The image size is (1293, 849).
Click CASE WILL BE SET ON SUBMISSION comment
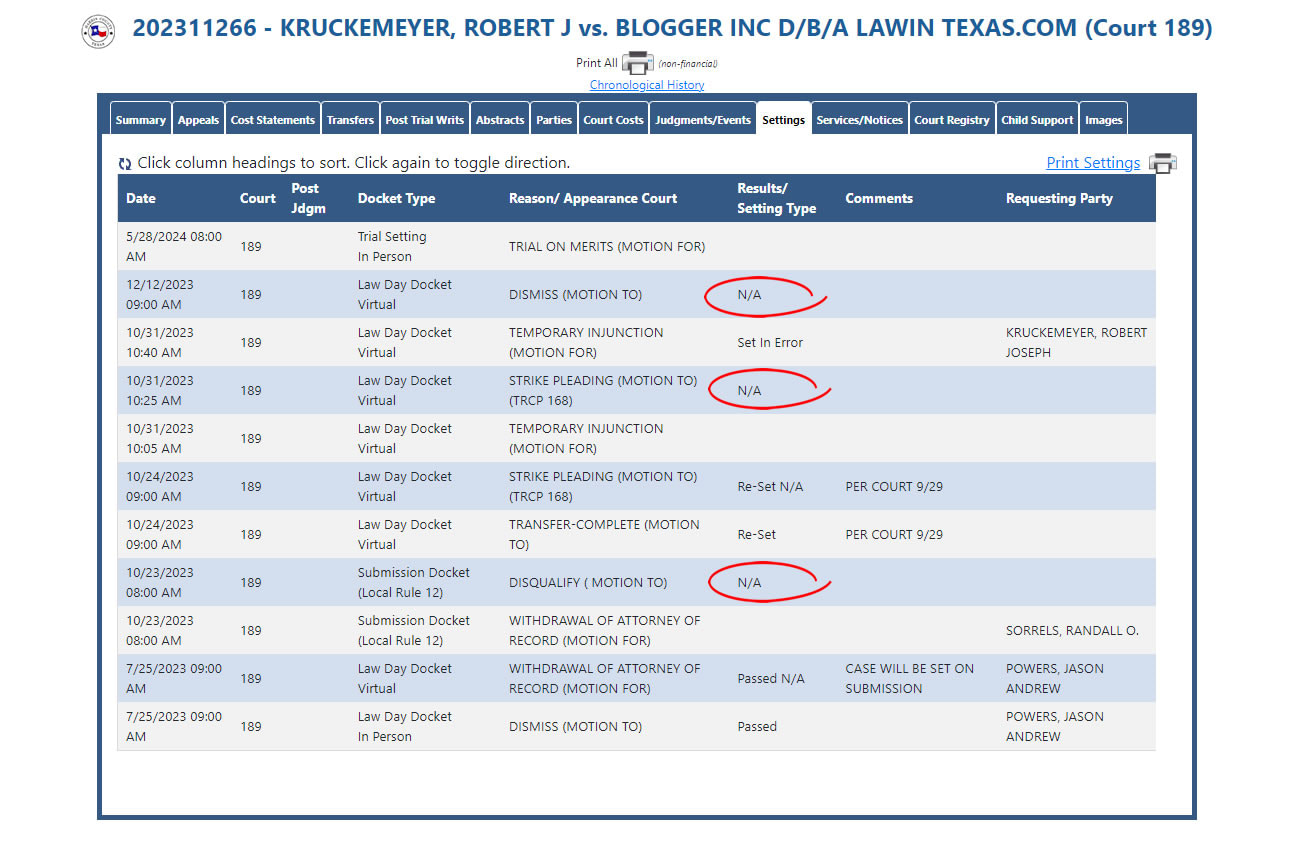coord(909,678)
